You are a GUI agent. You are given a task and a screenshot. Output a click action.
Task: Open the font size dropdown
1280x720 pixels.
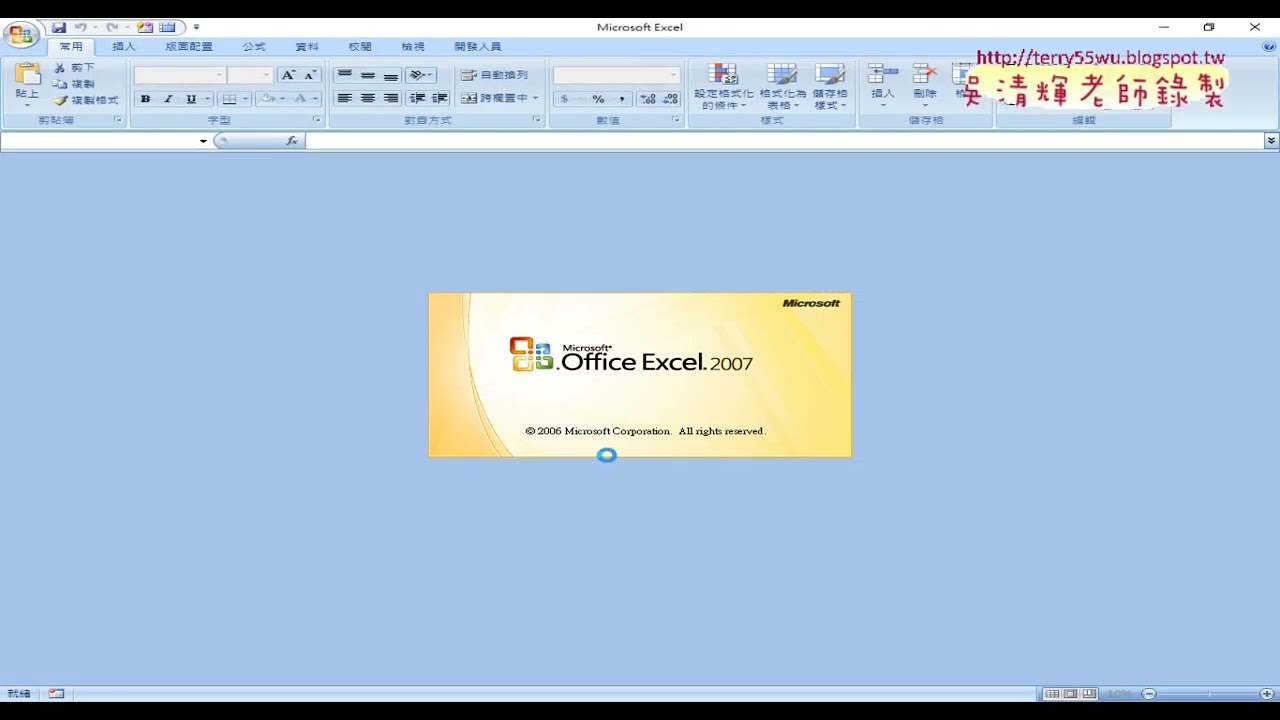pyautogui.click(x=266, y=75)
